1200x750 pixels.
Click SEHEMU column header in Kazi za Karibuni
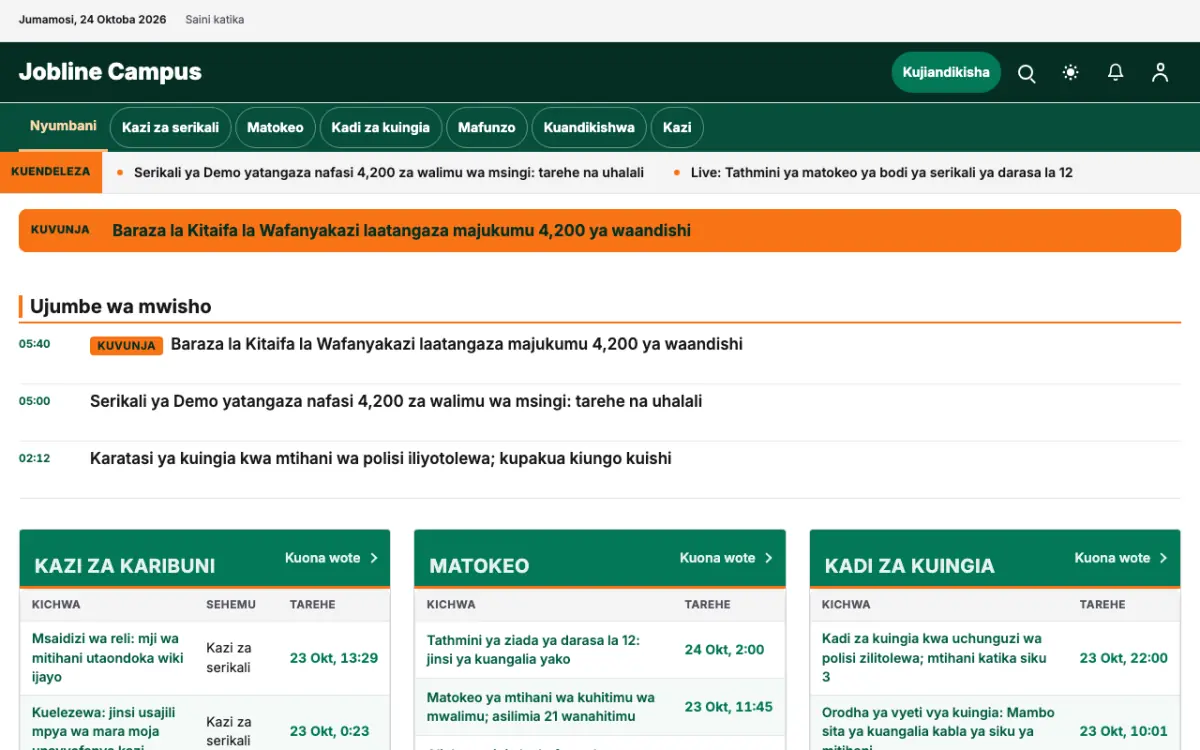pos(231,604)
